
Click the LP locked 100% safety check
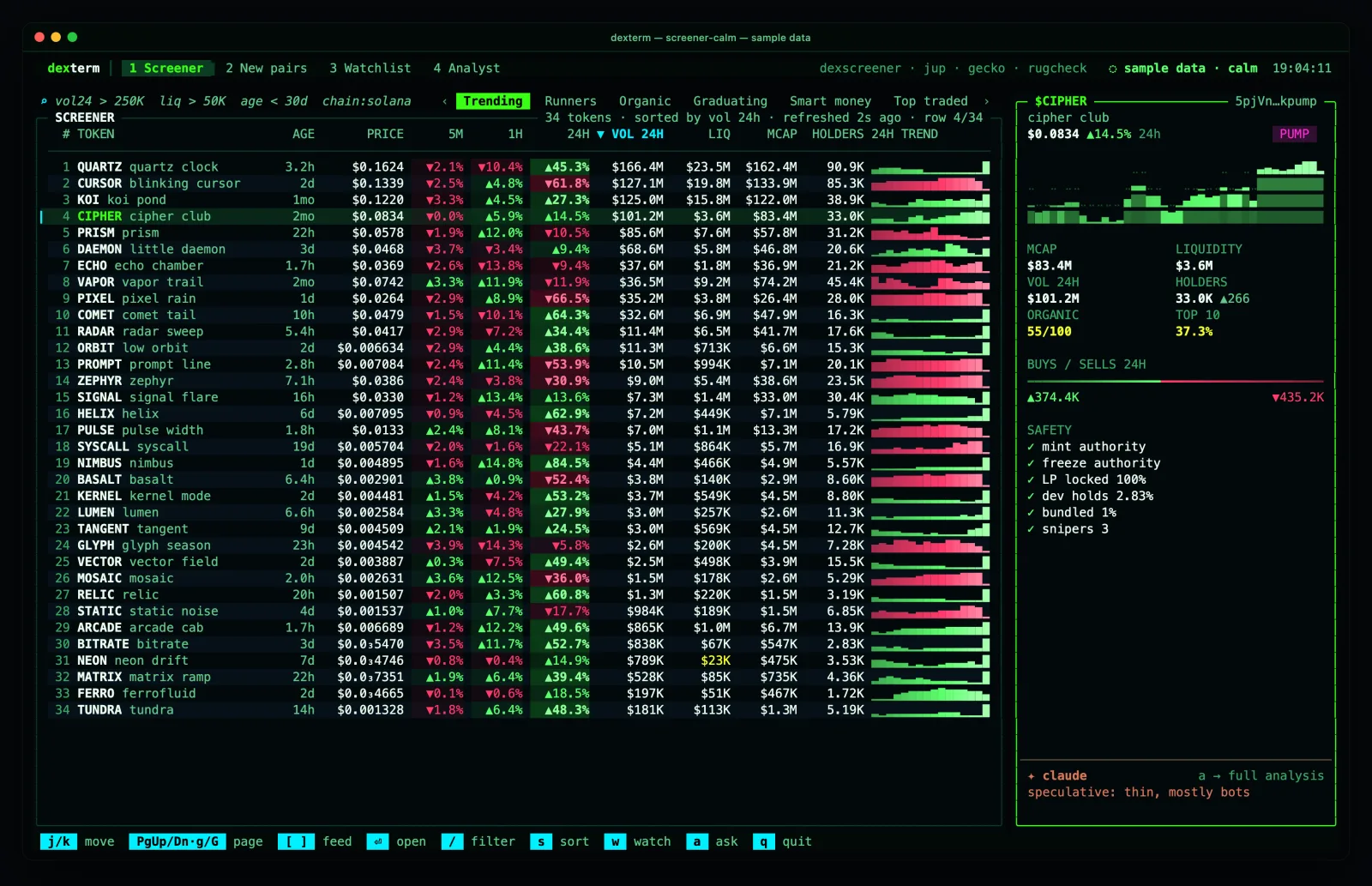(x=1086, y=479)
